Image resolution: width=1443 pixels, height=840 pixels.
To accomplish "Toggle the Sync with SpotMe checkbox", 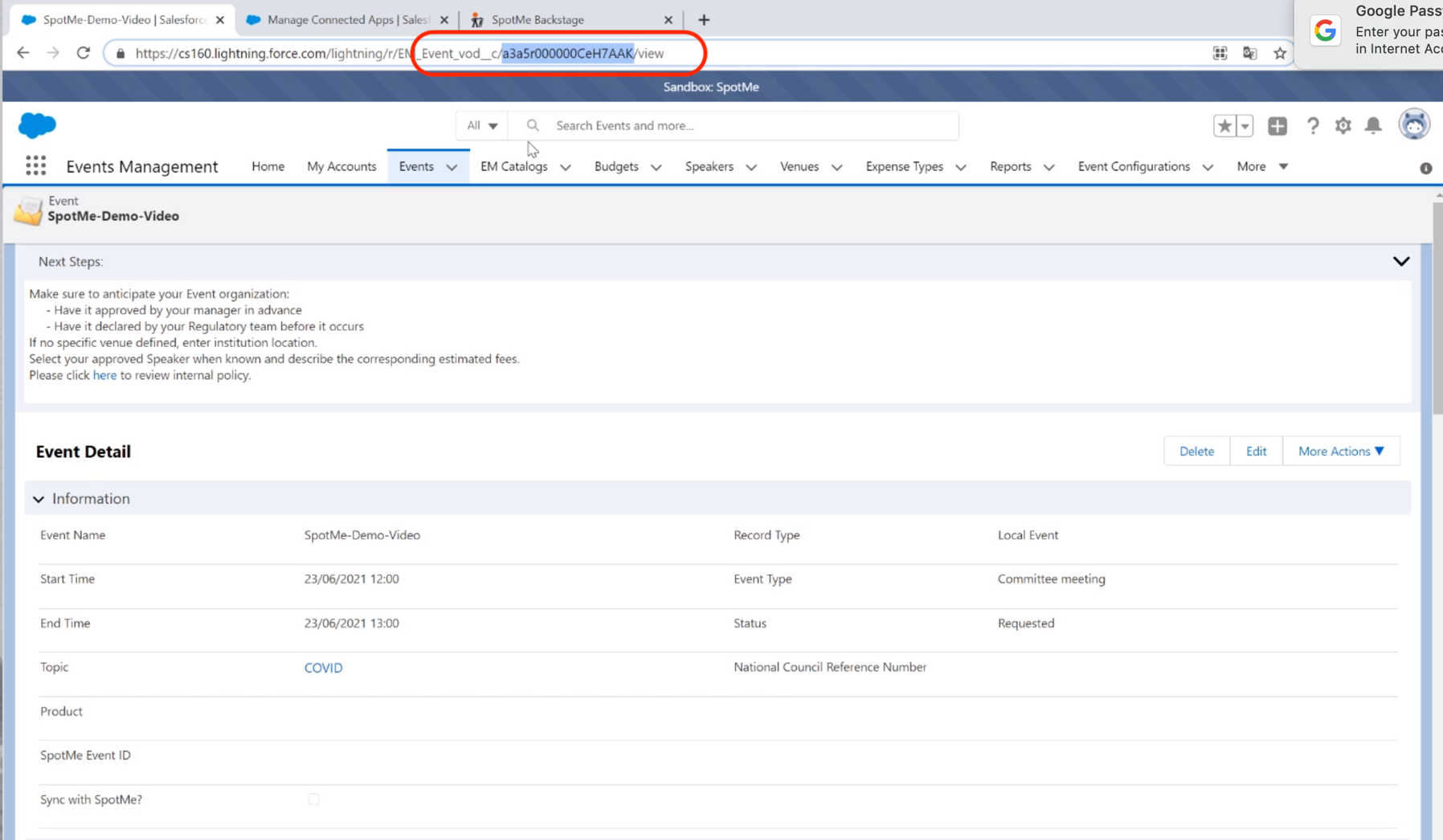I will (313, 799).
